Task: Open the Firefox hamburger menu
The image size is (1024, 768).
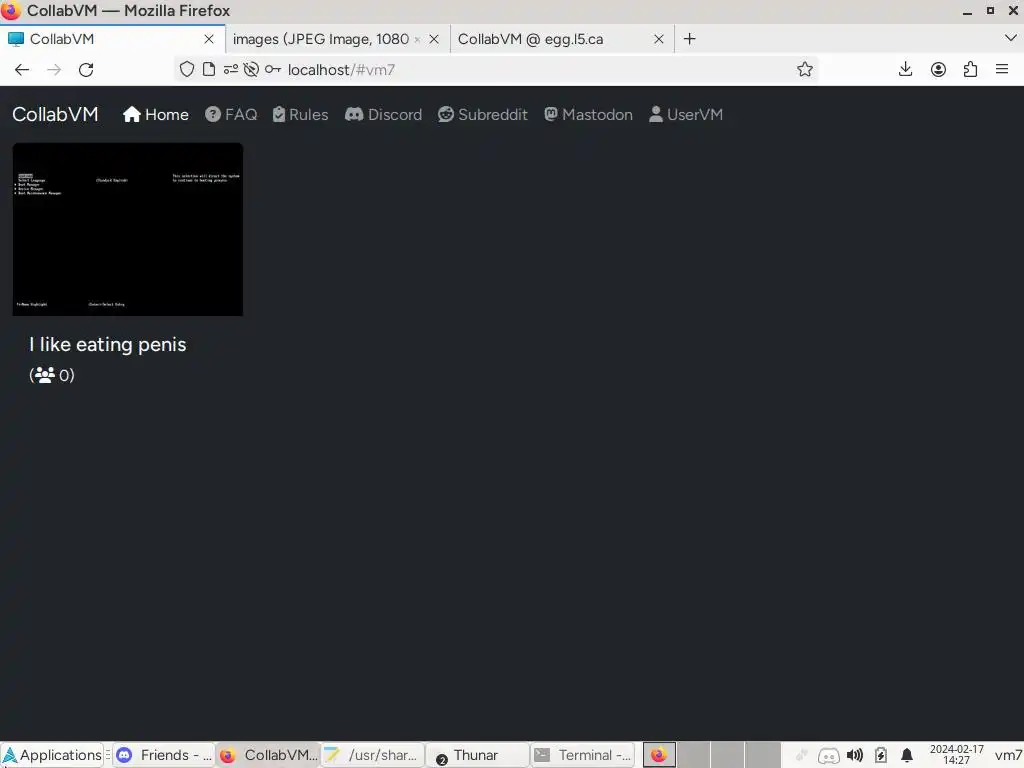Action: [x=1002, y=69]
